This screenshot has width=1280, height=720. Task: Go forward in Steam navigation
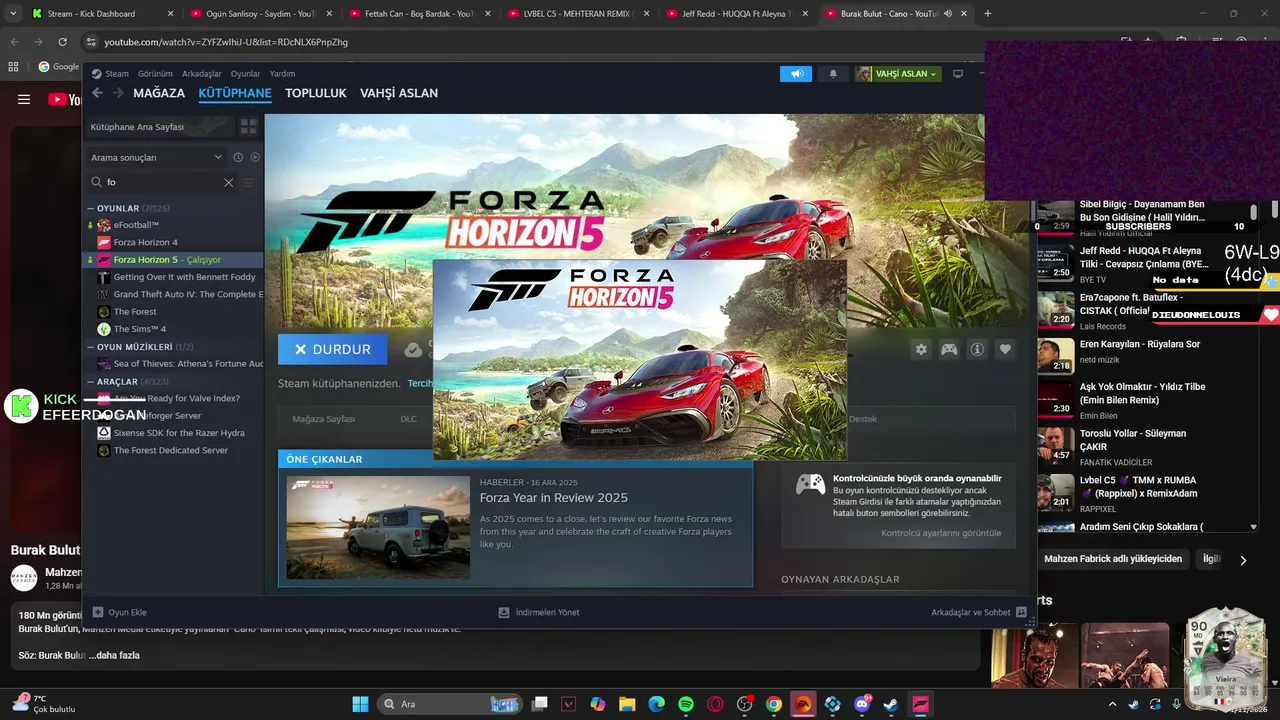point(118,93)
